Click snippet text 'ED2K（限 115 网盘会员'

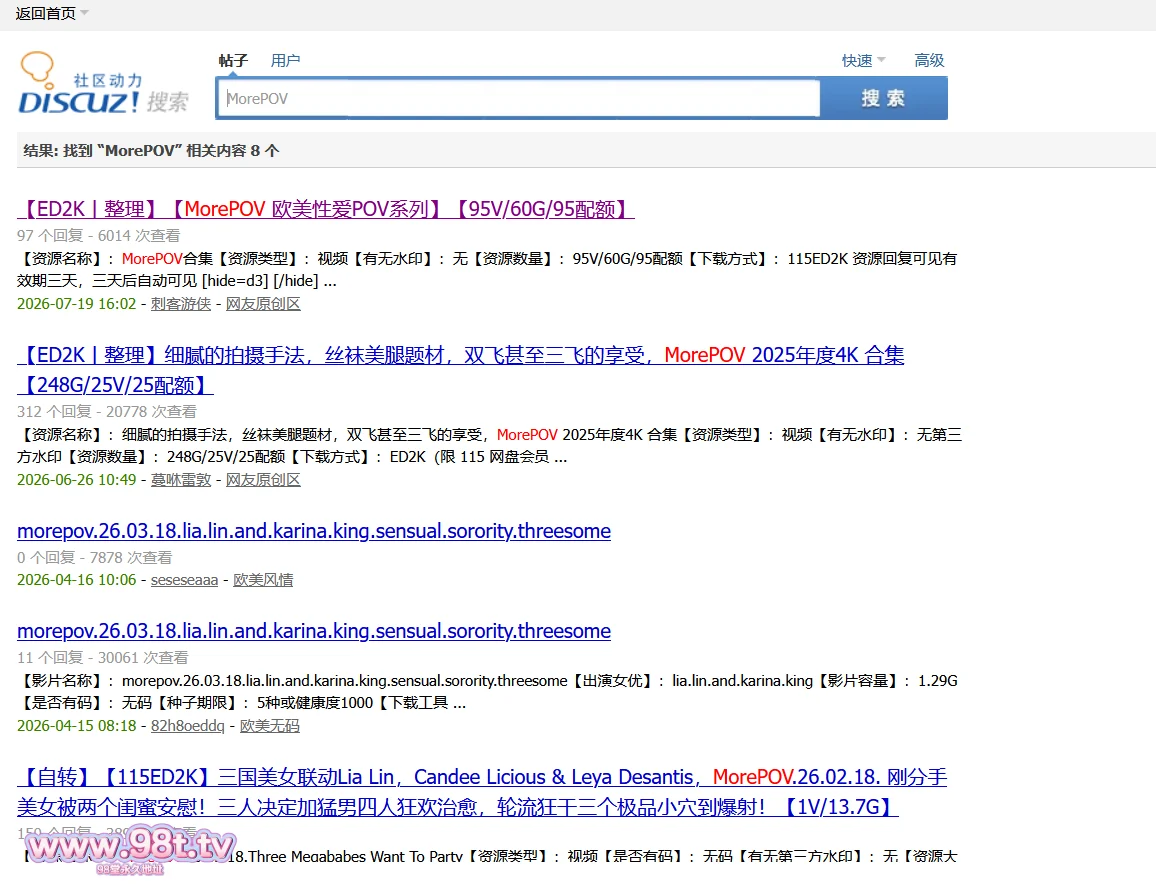[469, 457]
